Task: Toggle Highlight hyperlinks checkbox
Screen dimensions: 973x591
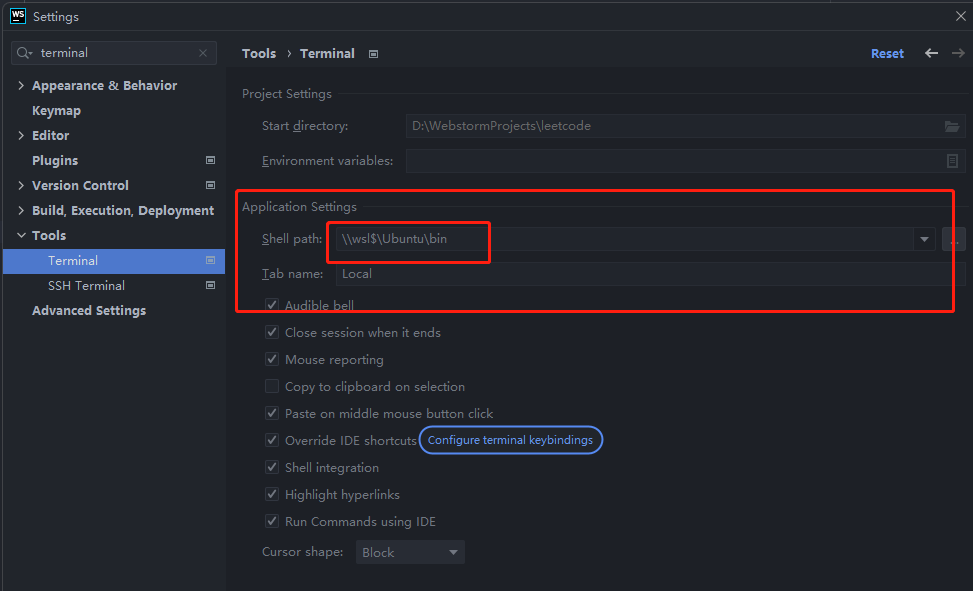Action: click(272, 494)
